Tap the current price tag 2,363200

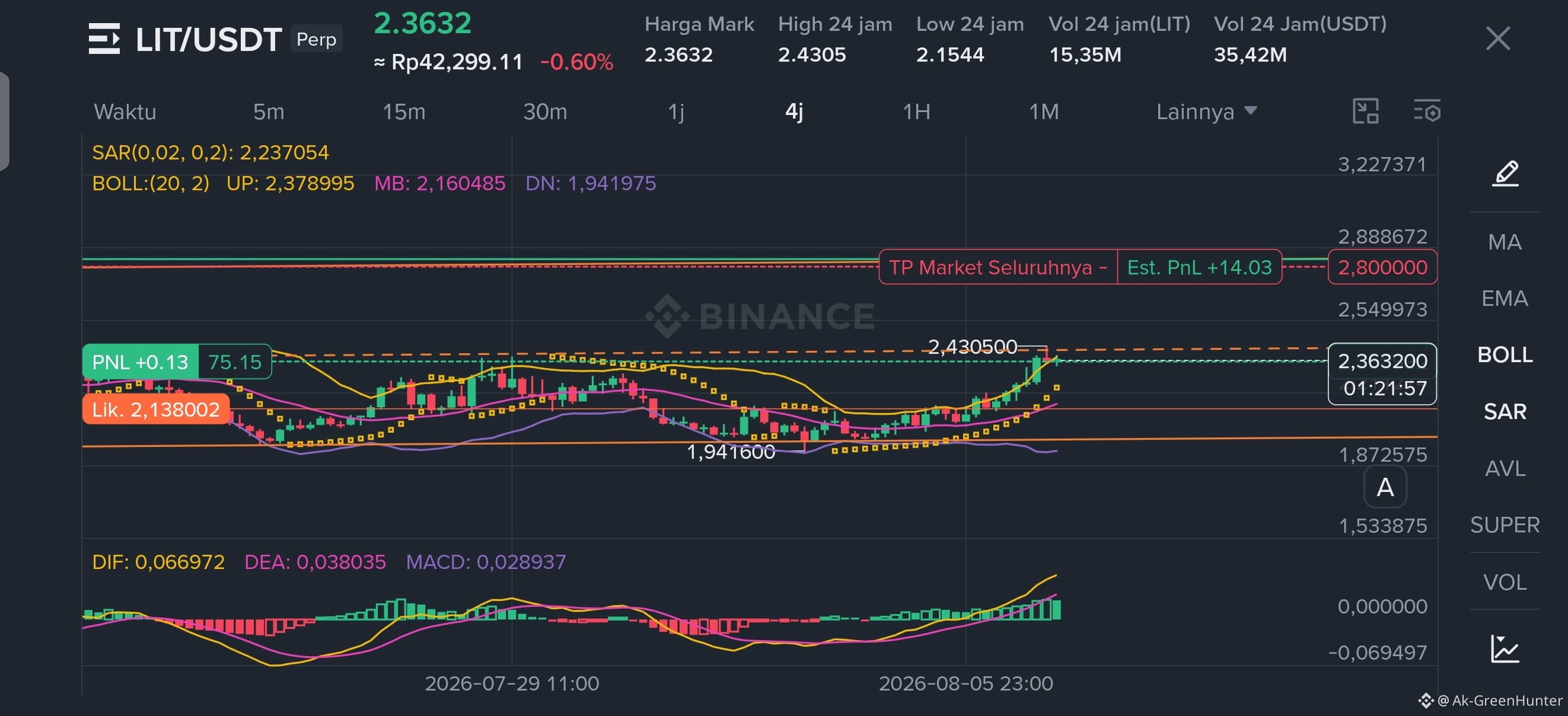pyautogui.click(x=1382, y=362)
